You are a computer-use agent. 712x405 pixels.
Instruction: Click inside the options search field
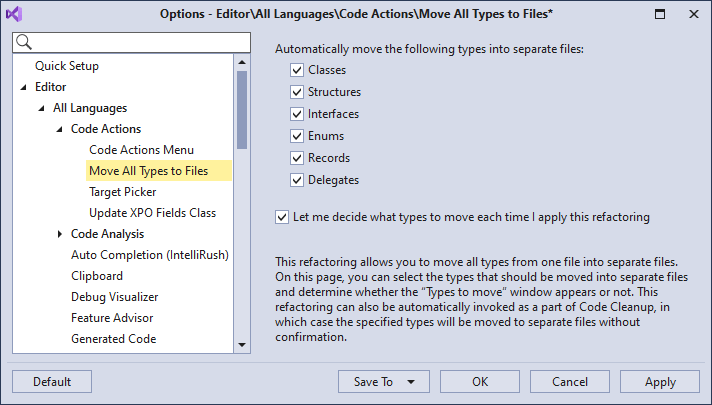coord(135,42)
